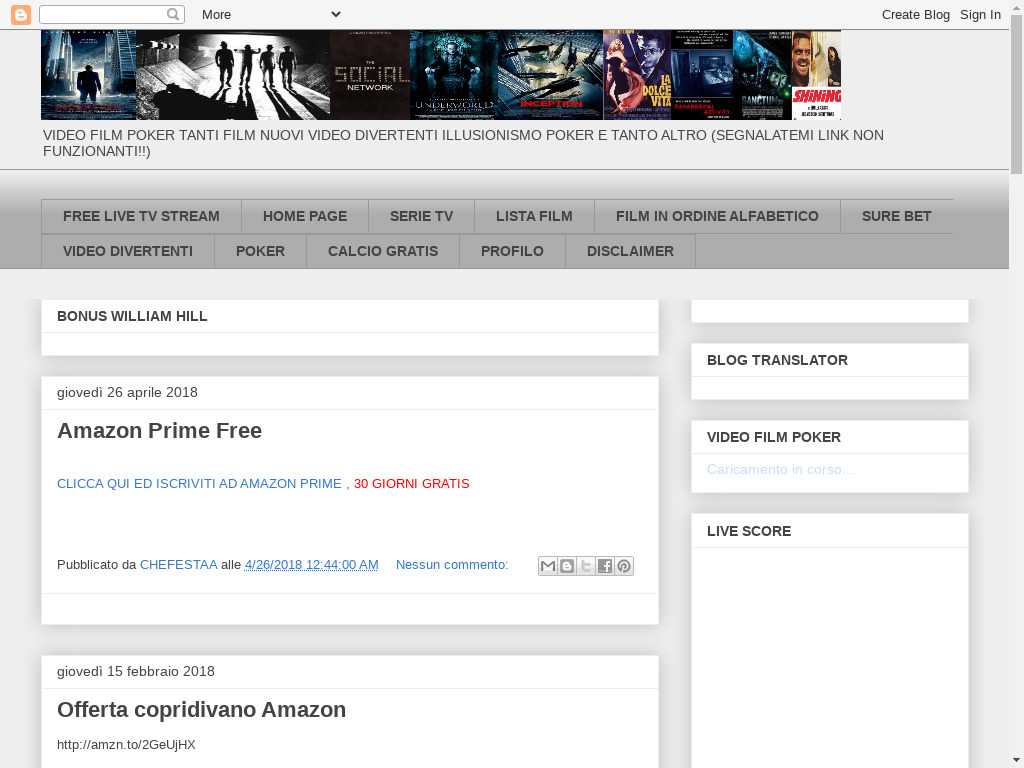This screenshot has width=1024, height=768.
Task: Open the More dropdown in Blogger navbar
Action: pos(271,14)
